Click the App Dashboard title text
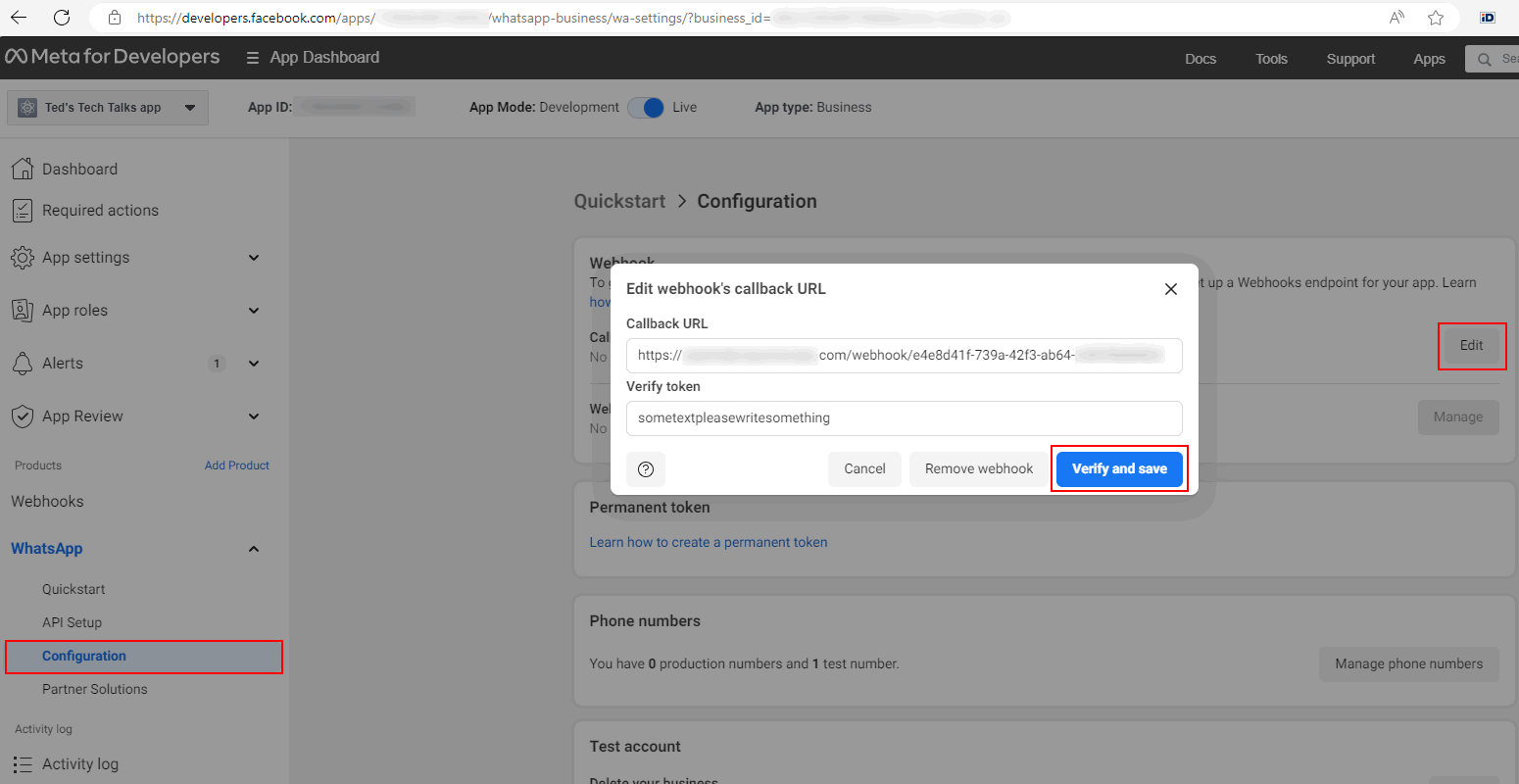The image size is (1519, 784). point(324,57)
